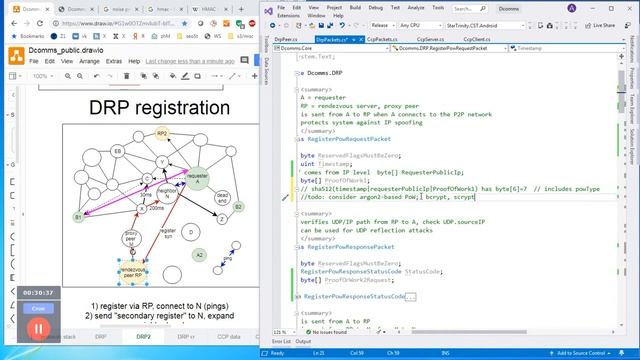Switch to CcpPackets.cs editor tab

point(382,40)
